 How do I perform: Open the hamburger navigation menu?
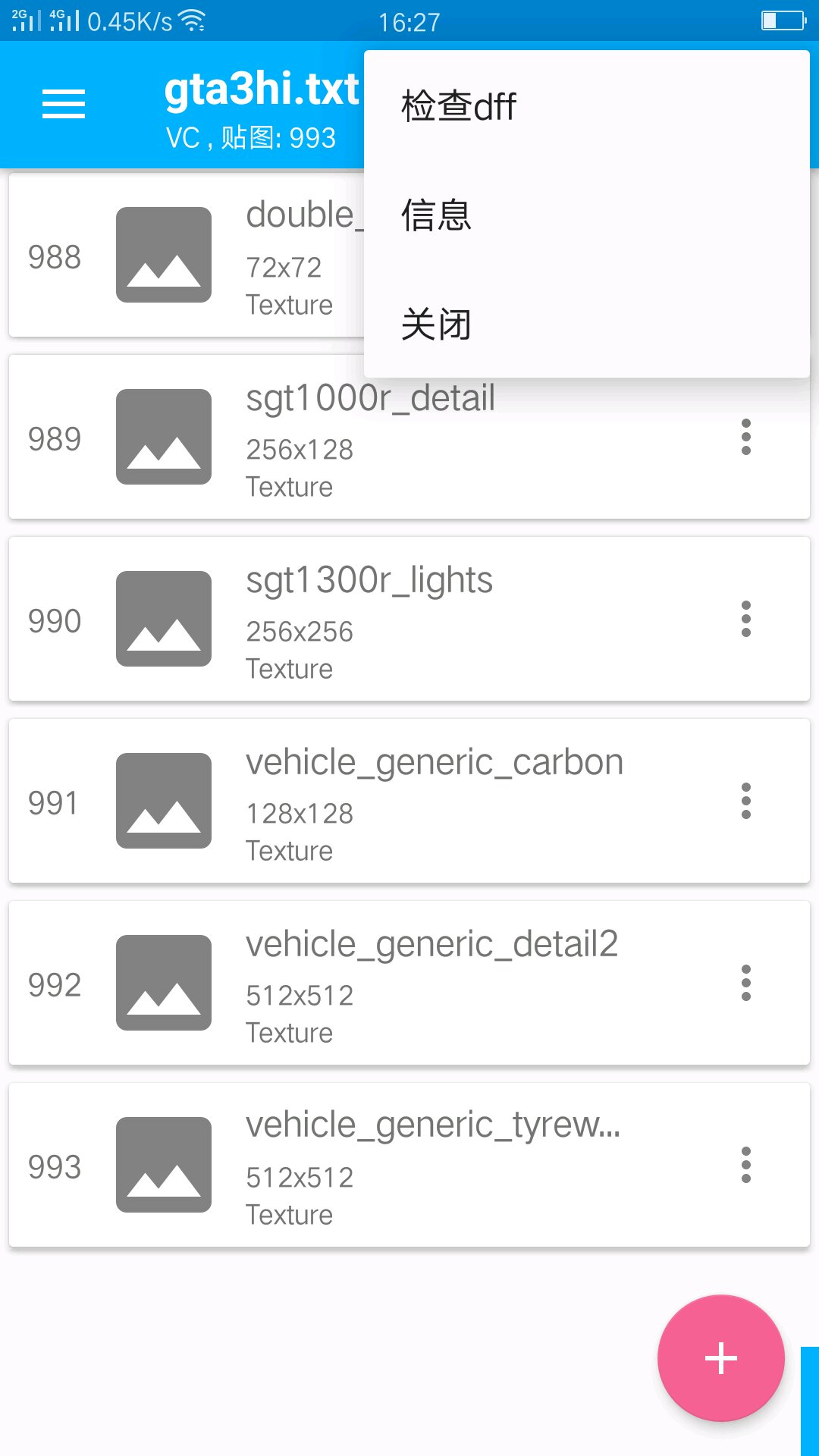pos(64,104)
